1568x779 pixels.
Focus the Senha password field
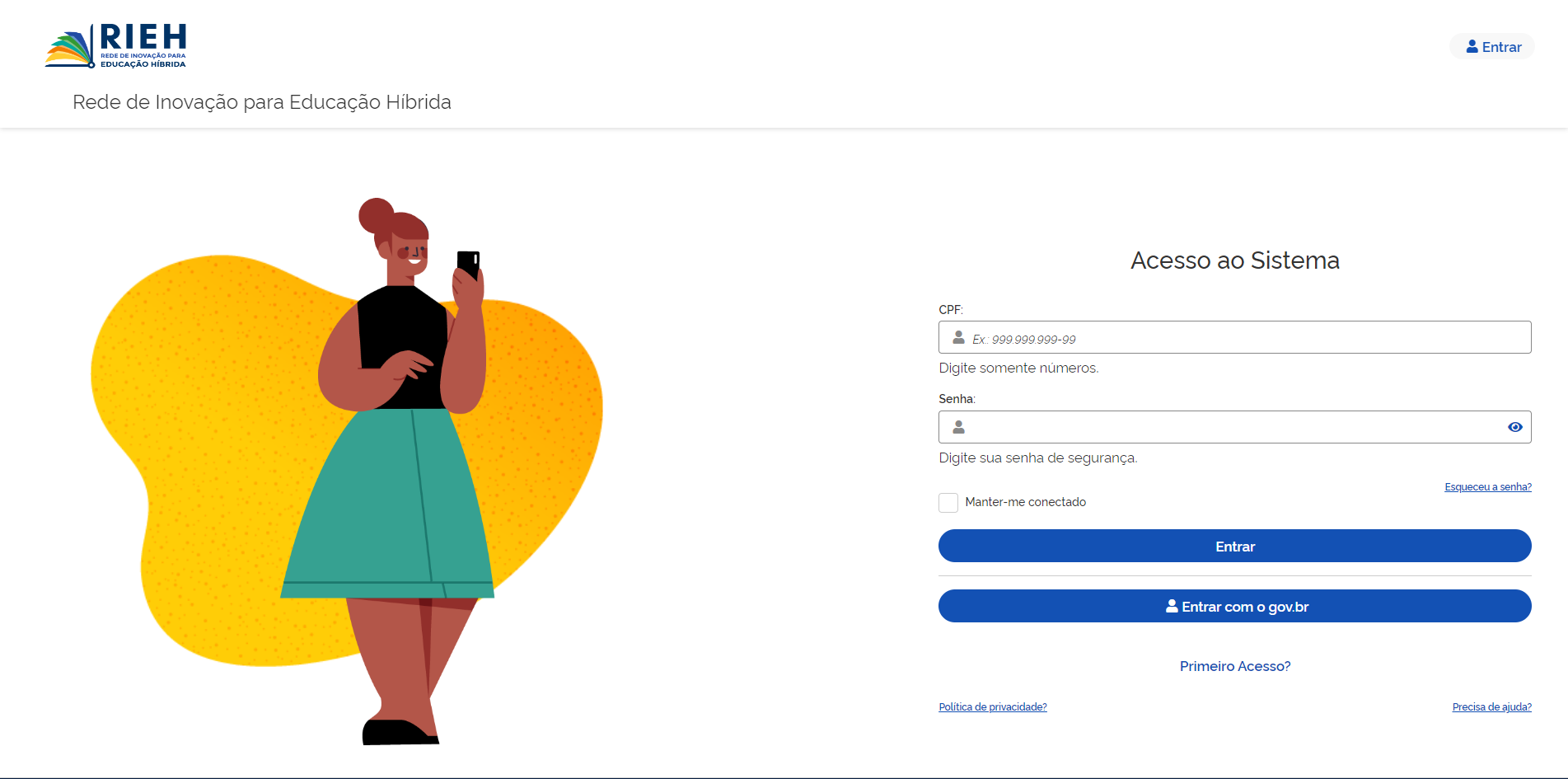(x=1234, y=427)
